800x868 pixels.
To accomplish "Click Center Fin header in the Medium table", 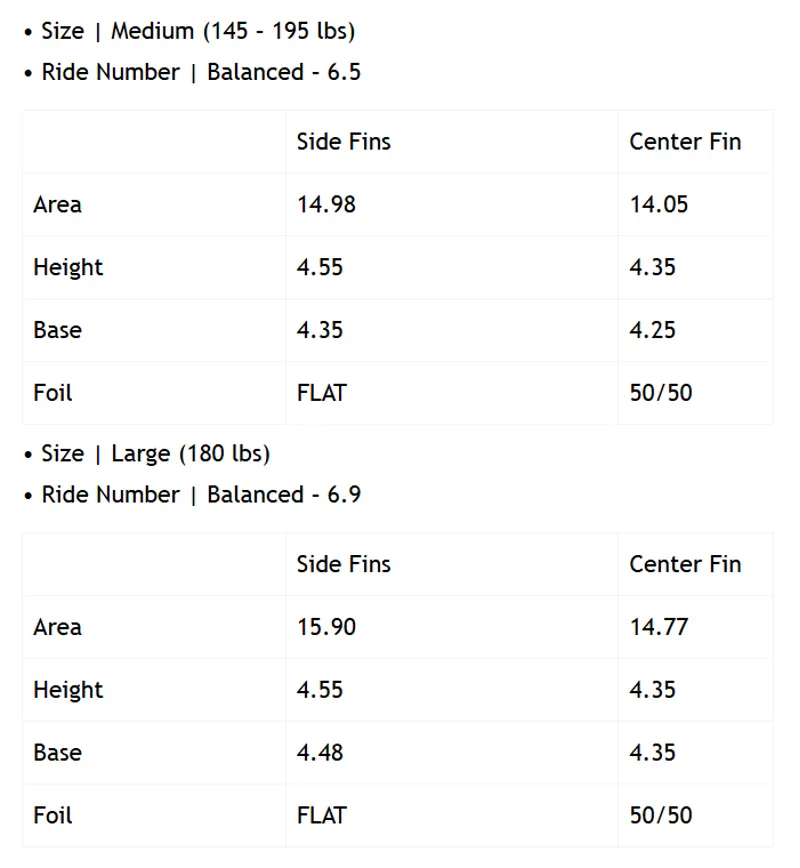I will coord(685,142).
